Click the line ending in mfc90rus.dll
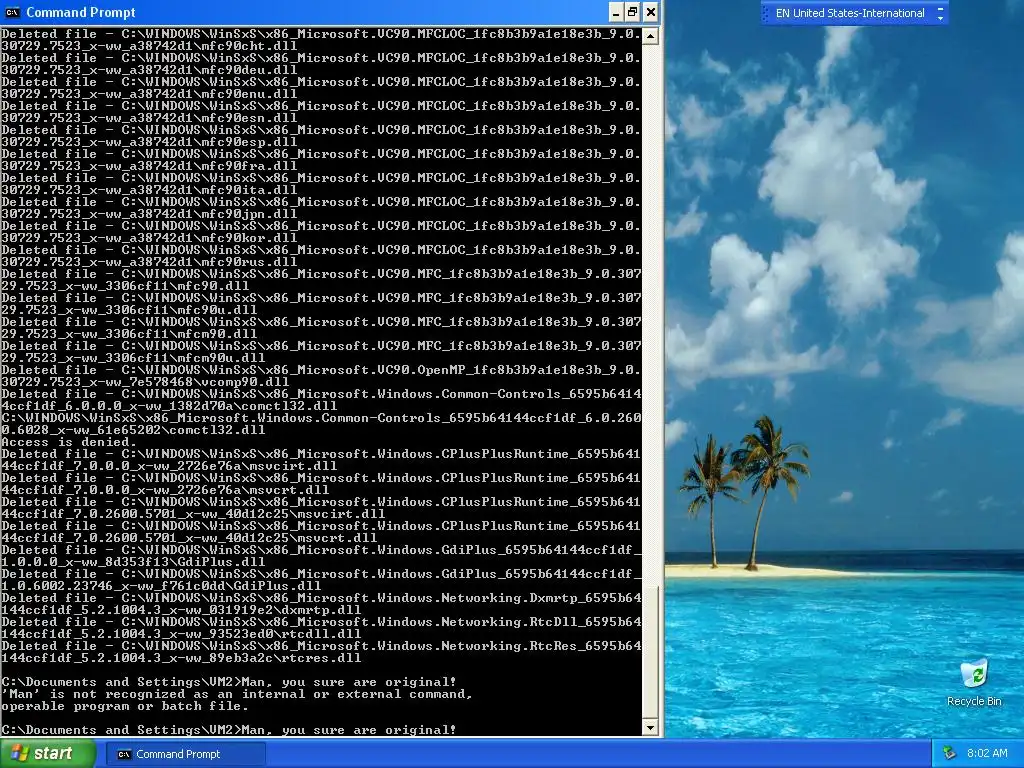This screenshot has width=1024, height=768. point(149,262)
